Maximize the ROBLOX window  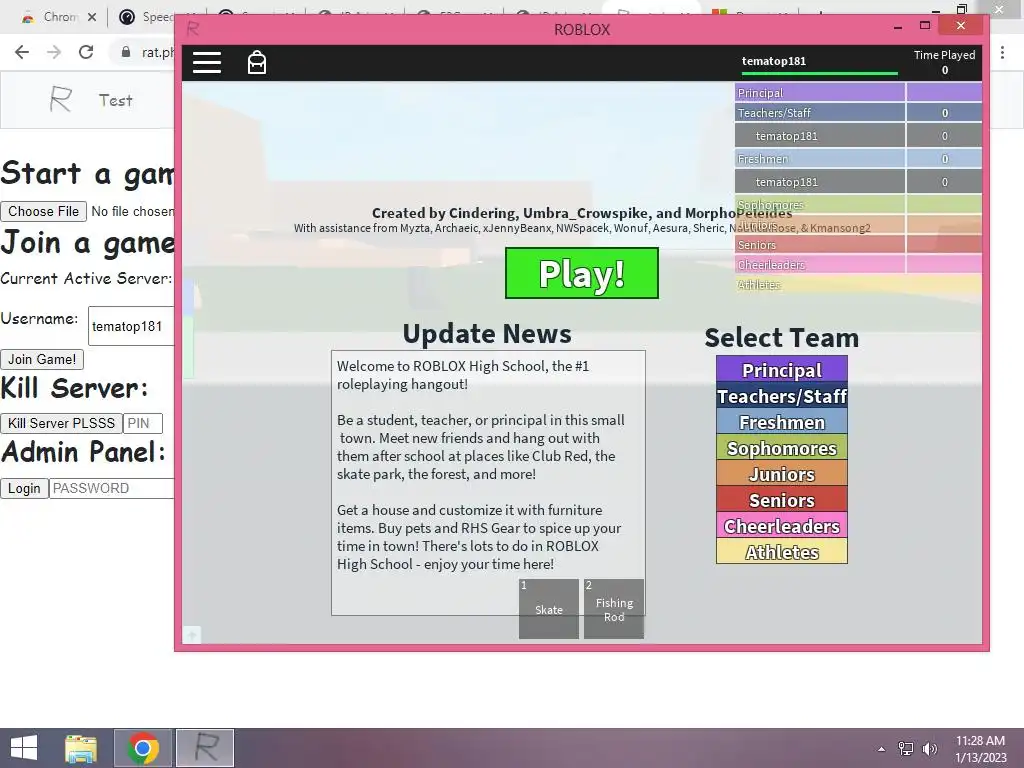pyautogui.click(x=925, y=25)
